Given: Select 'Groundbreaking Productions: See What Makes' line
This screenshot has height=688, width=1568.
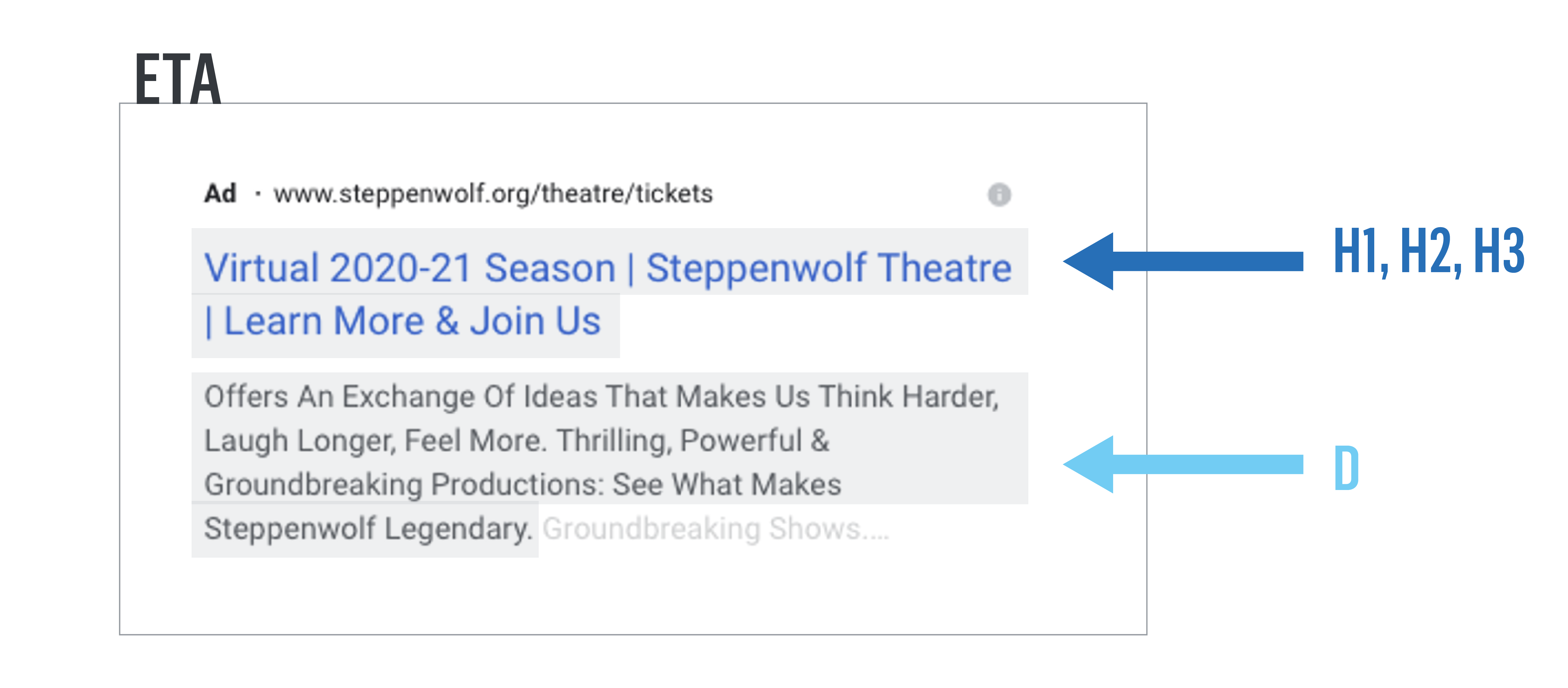Looking at the screenshot, I should (522, 485).
